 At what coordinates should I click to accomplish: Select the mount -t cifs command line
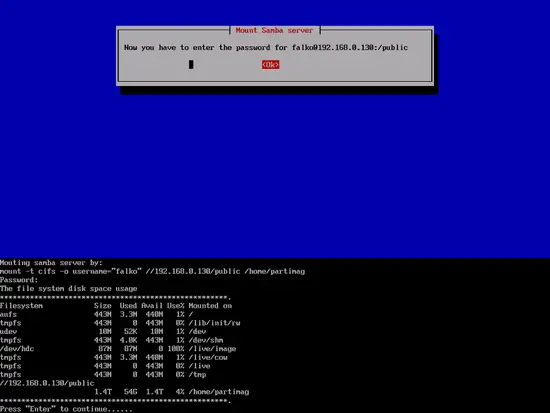click(153, 271)
